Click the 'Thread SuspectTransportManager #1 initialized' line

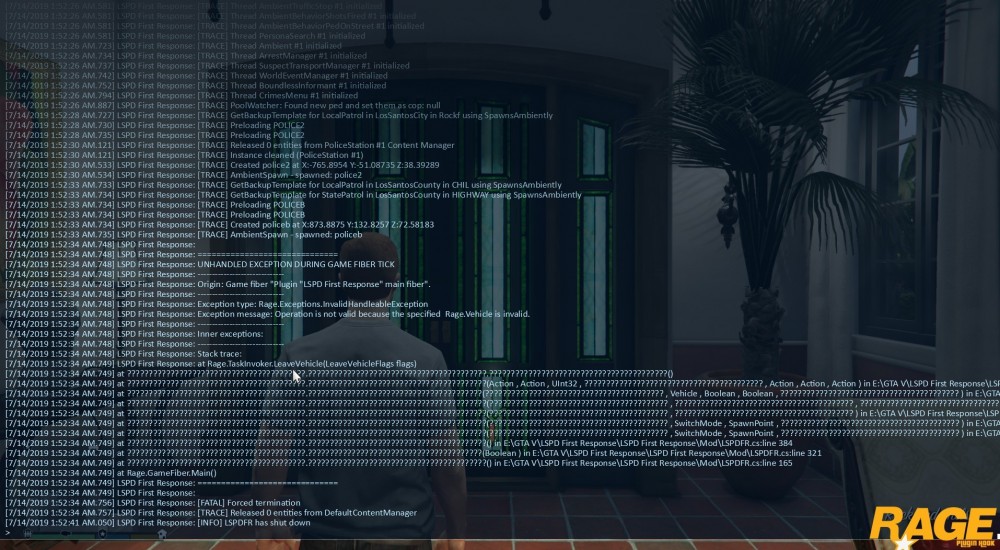[207, 66]
